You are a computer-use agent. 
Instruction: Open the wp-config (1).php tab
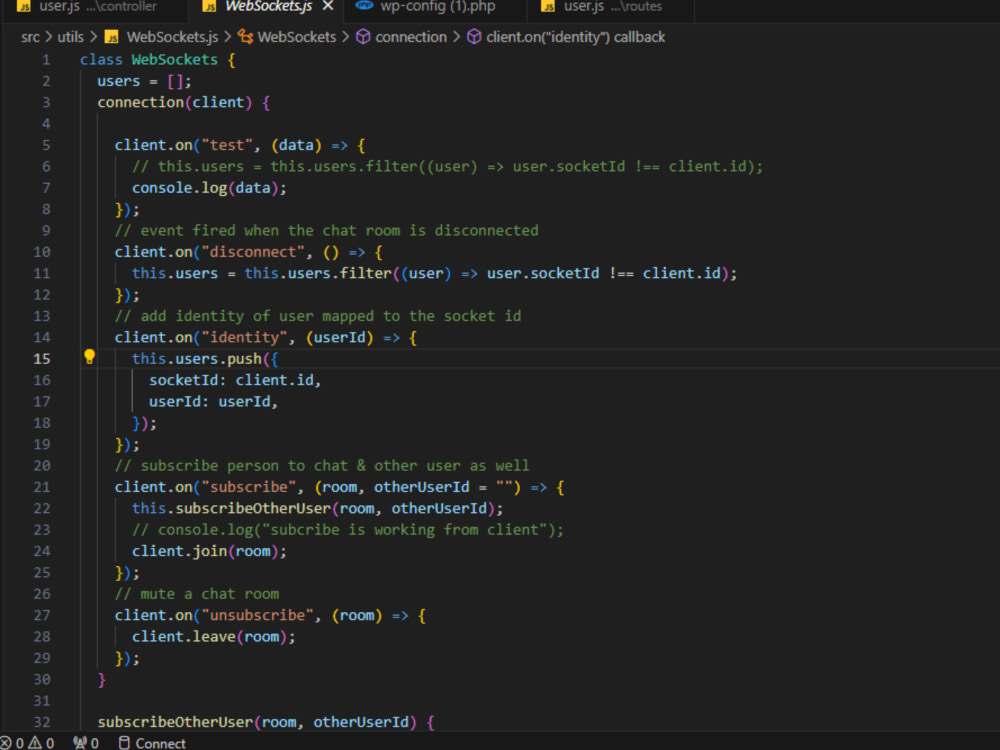pos(437,6)
